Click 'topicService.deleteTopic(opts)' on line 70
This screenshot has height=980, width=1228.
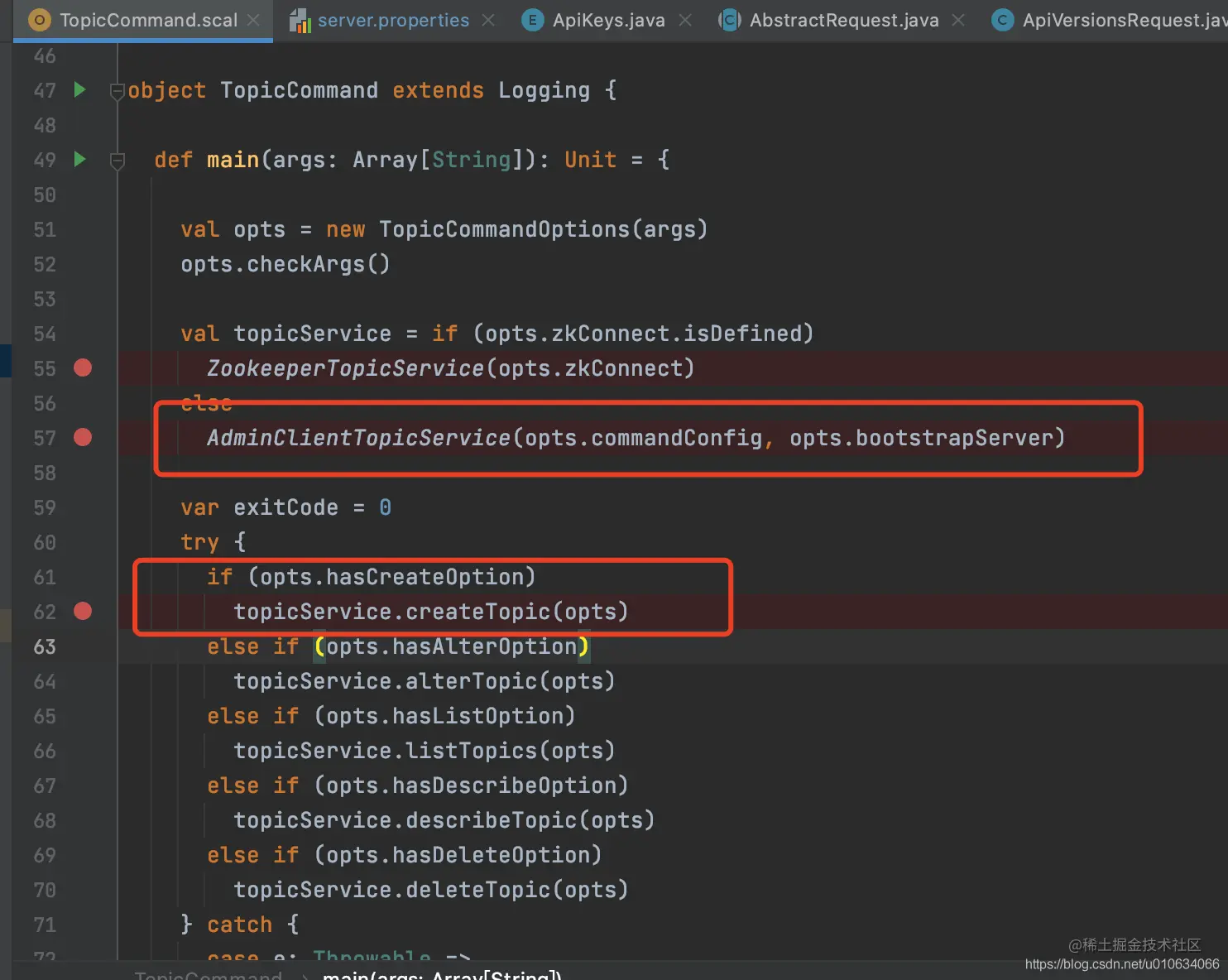click(x=431, y=890)
